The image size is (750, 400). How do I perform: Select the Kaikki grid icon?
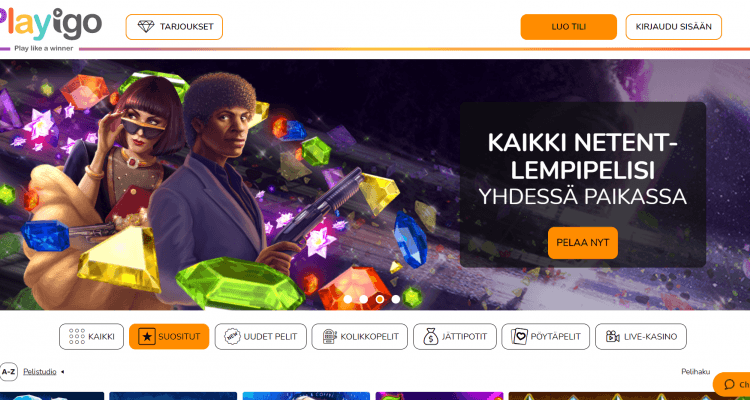click(x=77, y=336)
